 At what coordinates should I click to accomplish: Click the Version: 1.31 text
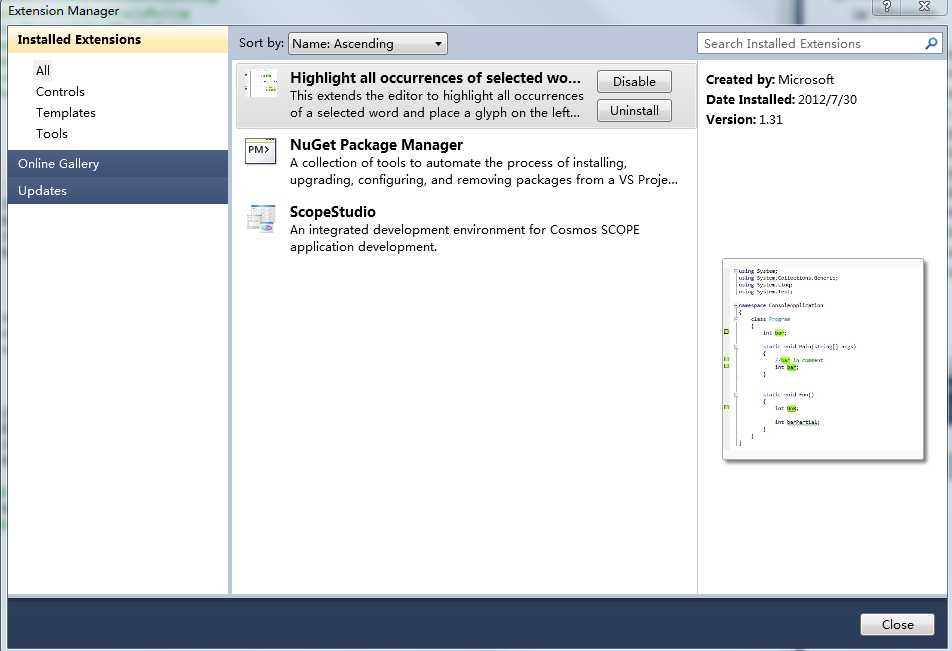coord(744,120)
